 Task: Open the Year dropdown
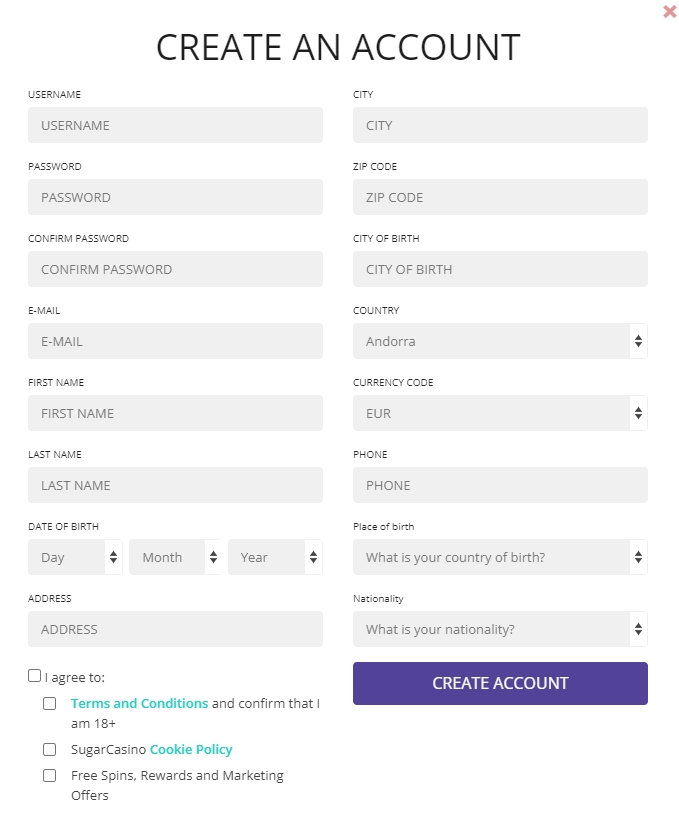(275, 557)
